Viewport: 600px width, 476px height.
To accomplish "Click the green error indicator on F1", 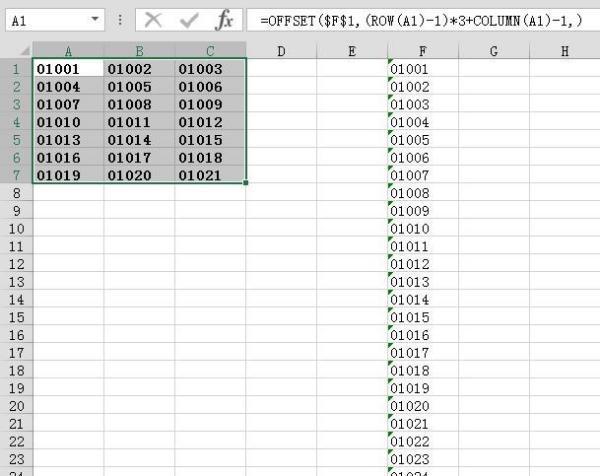I will 390,63.
